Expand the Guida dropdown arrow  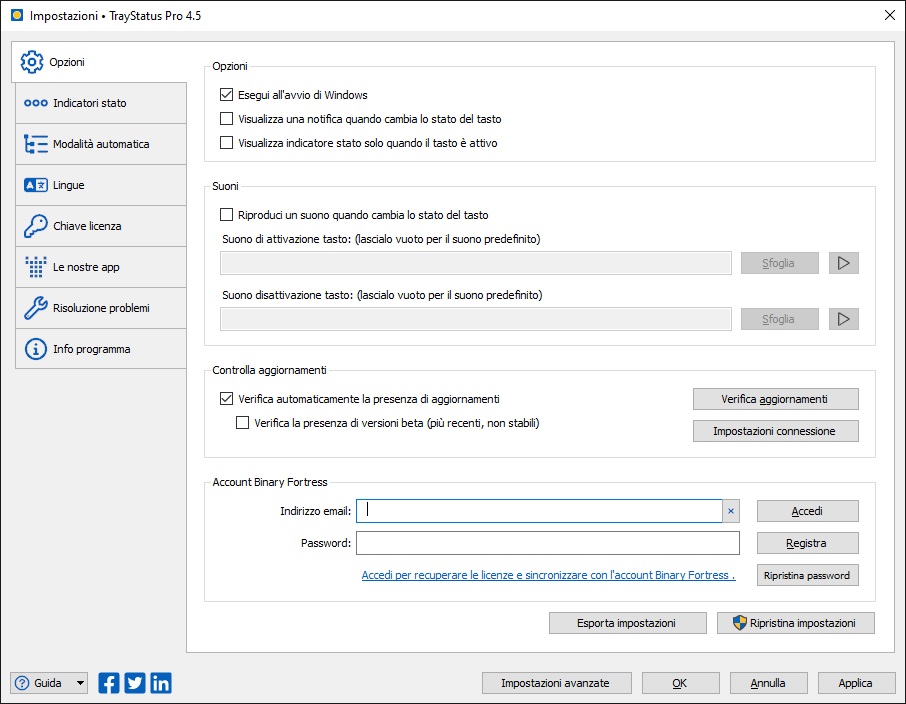point(80,683)
